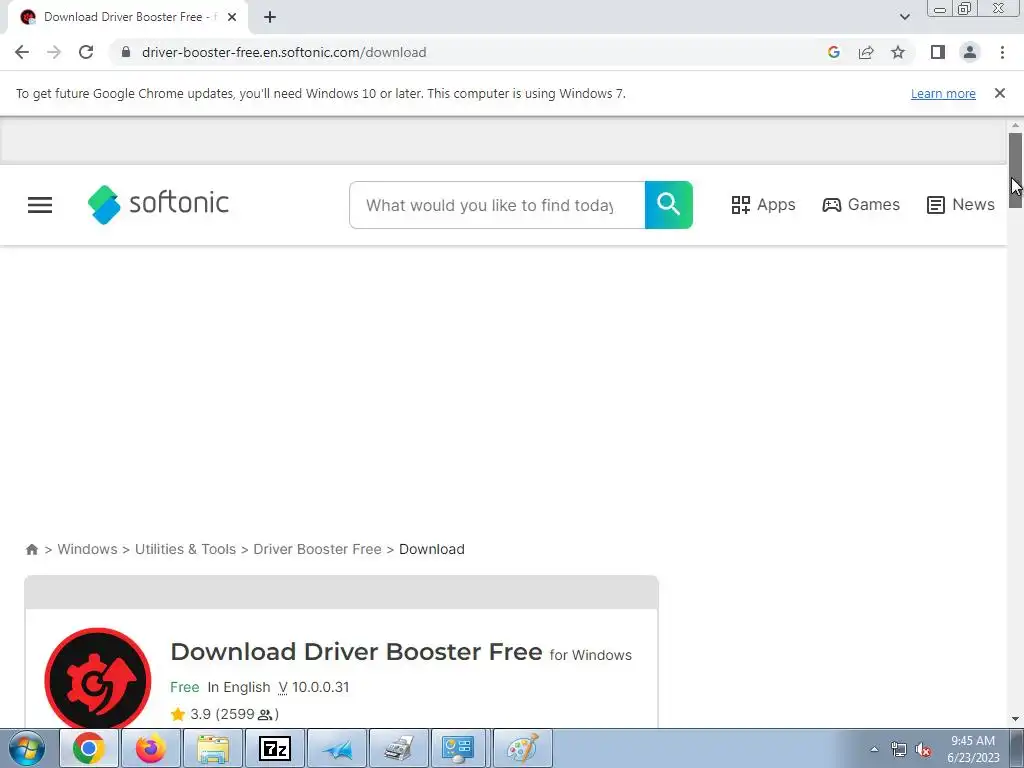Screen dimensions: 1024x768
Task: Open the blue paper-plane app on taskbar
Action: [337, 748]
